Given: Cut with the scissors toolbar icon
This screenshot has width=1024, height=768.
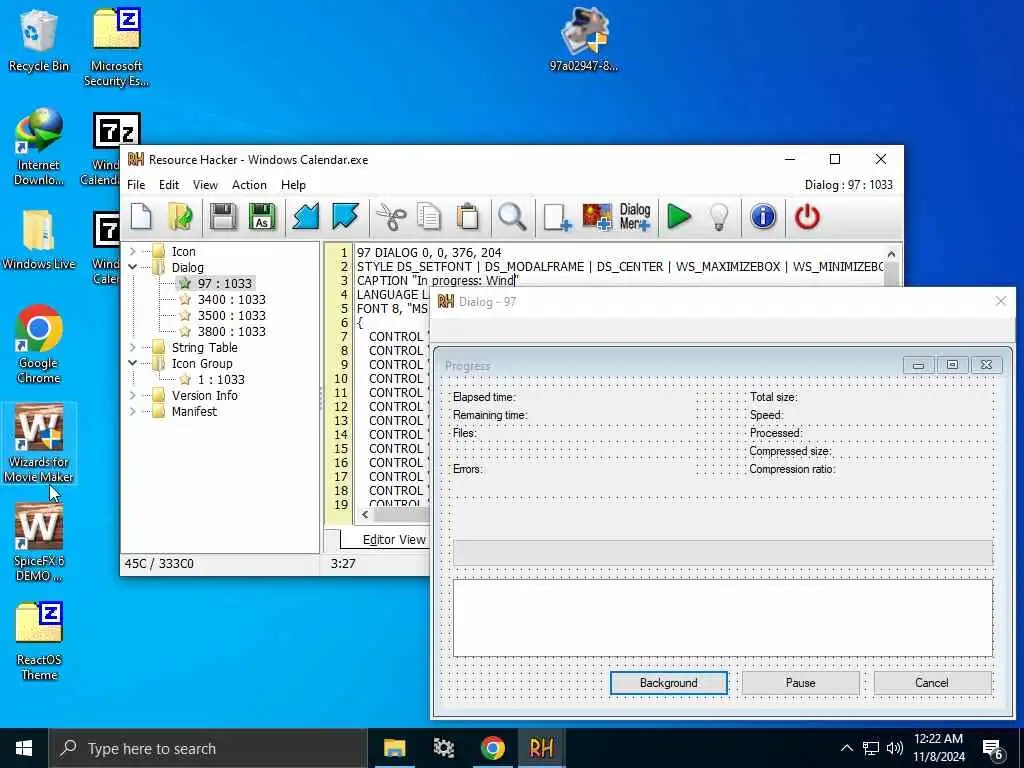Looking at the screenshot, I should (391, 217).
